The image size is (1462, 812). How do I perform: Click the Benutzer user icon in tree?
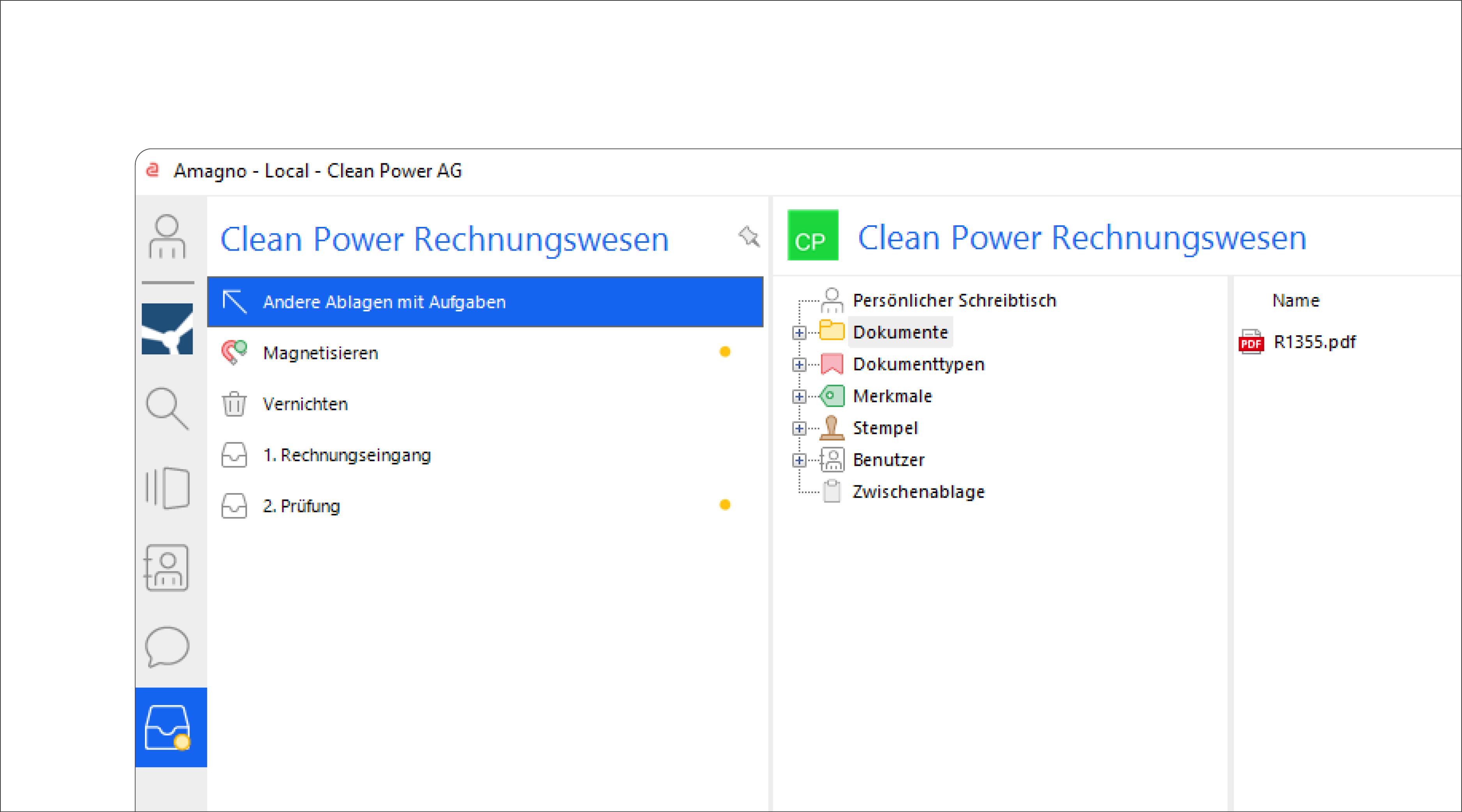pos(832,460)
